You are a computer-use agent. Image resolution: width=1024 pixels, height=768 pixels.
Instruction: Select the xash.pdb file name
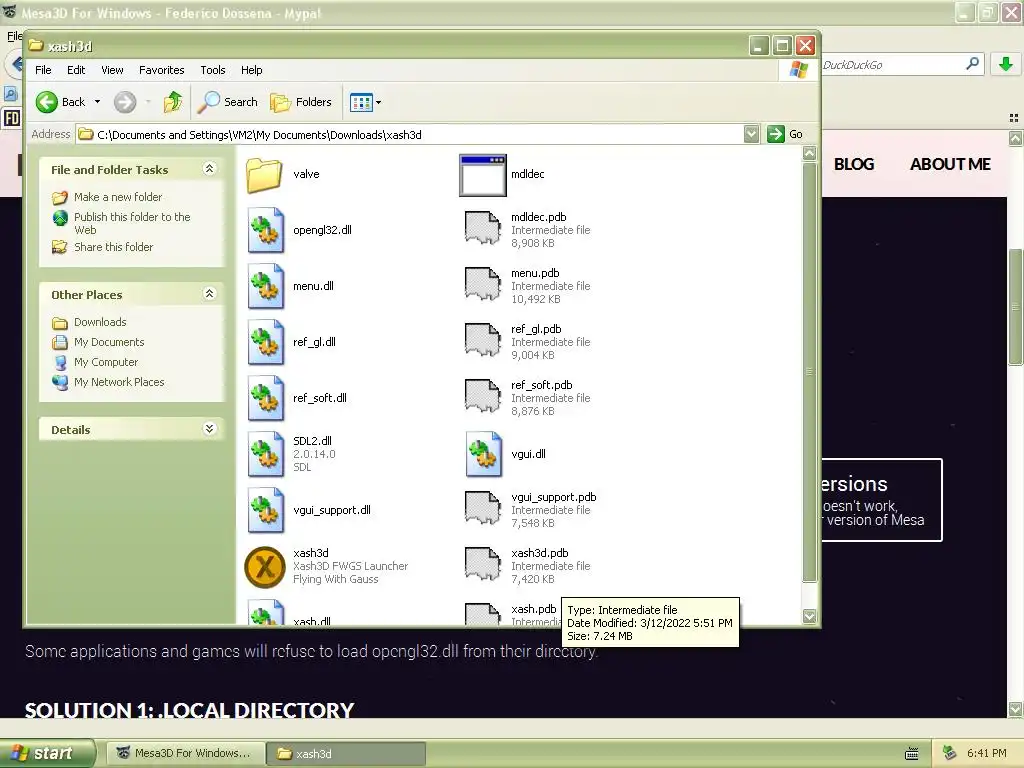pos(534,609)
